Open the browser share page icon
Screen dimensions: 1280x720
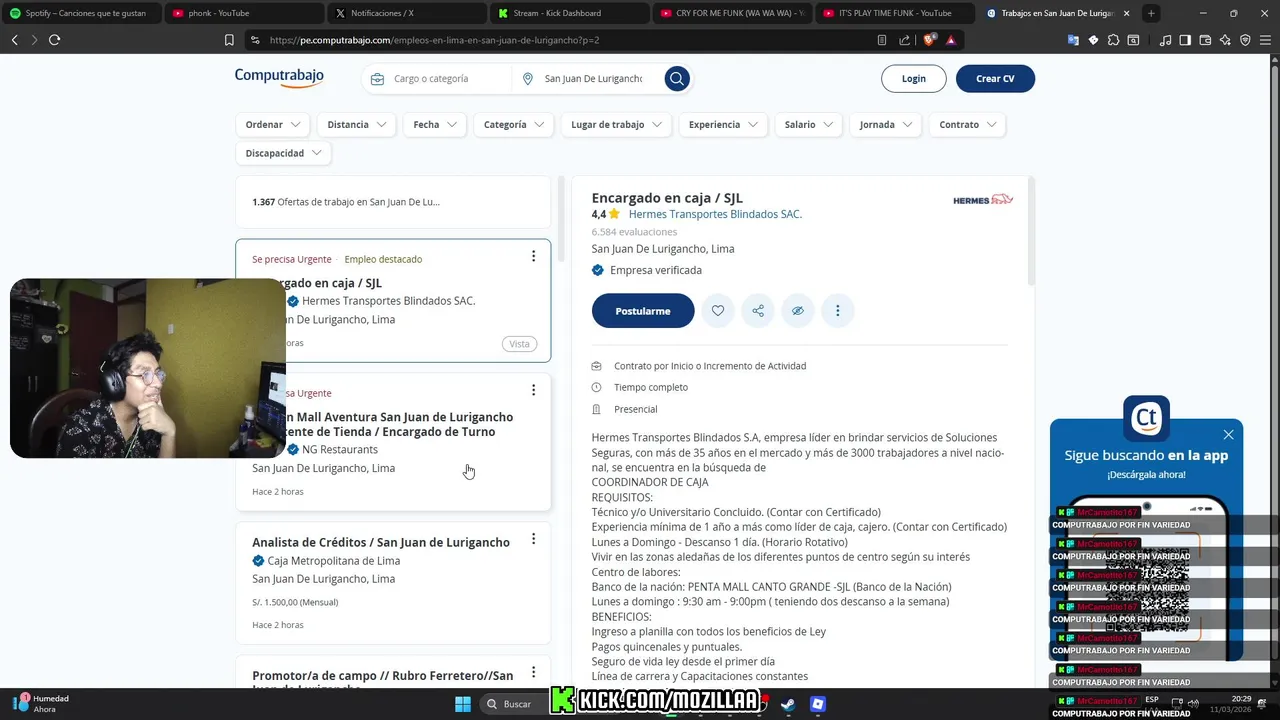click(x=904, y=40)
